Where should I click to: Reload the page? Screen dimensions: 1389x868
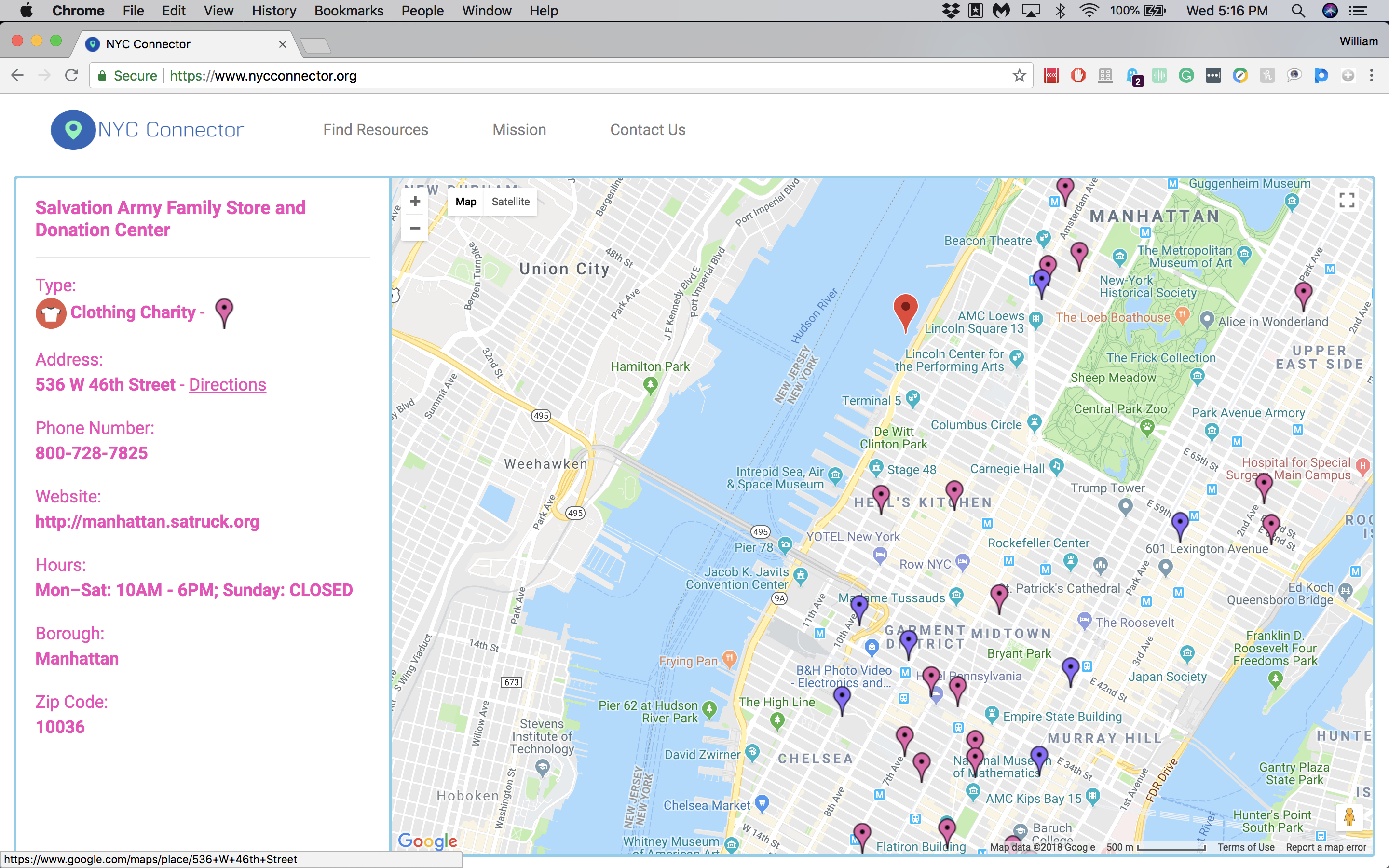click(71, 76)
